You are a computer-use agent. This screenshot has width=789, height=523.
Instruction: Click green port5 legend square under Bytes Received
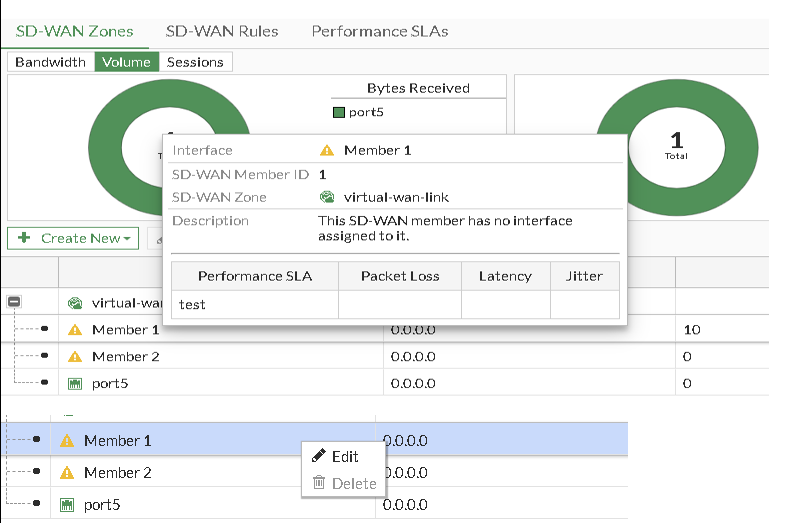(x=339, y=112)
